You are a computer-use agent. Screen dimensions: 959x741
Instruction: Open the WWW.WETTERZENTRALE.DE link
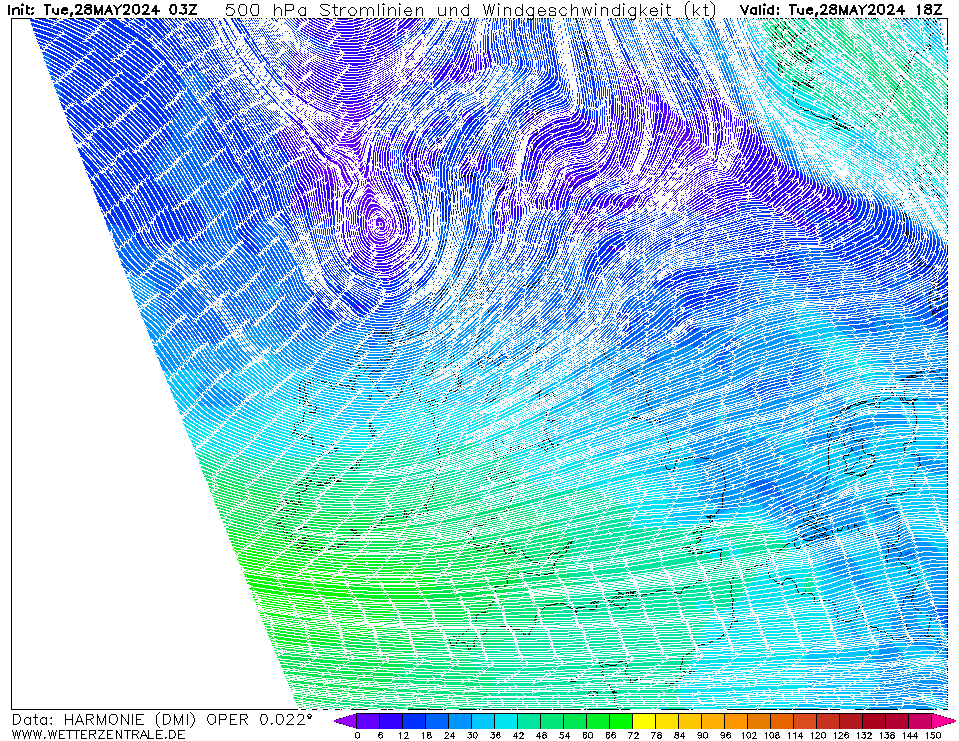(x=98, y=734)
